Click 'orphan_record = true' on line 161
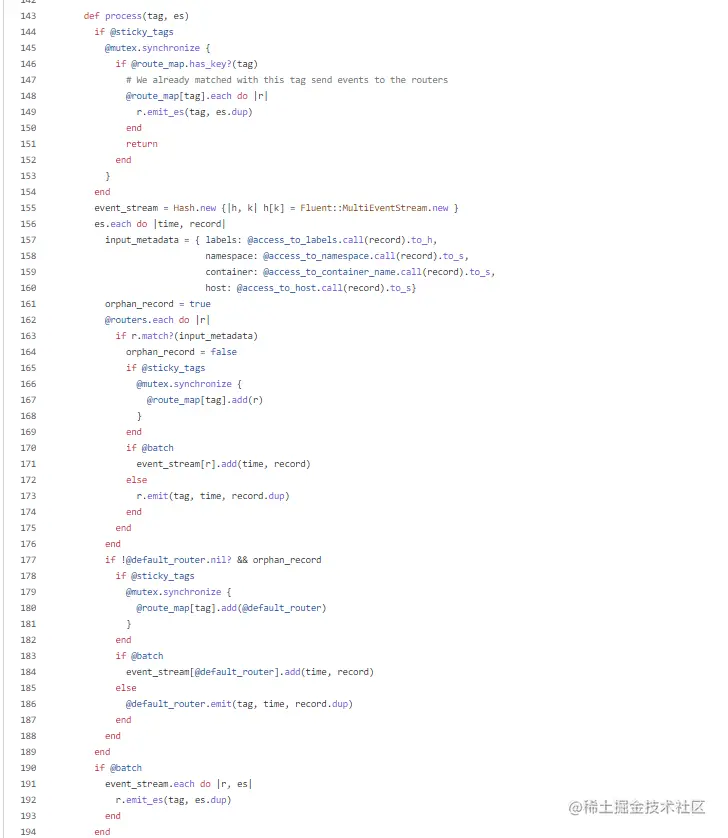The height and width of the screenshot is (838, 728). (158, 304)
